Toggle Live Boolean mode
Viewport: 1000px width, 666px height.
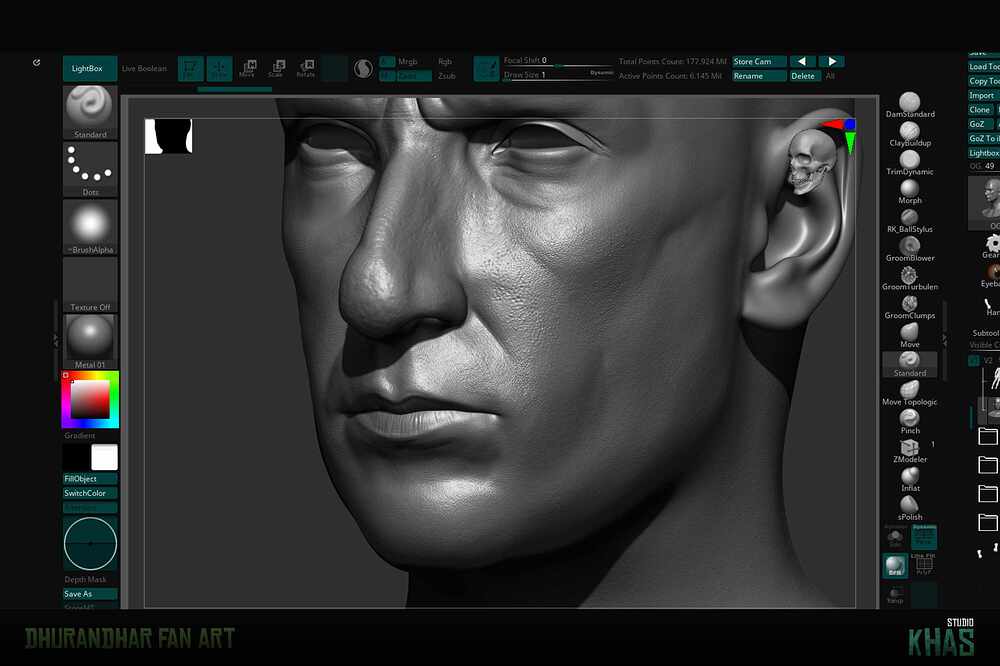(144, 68)
